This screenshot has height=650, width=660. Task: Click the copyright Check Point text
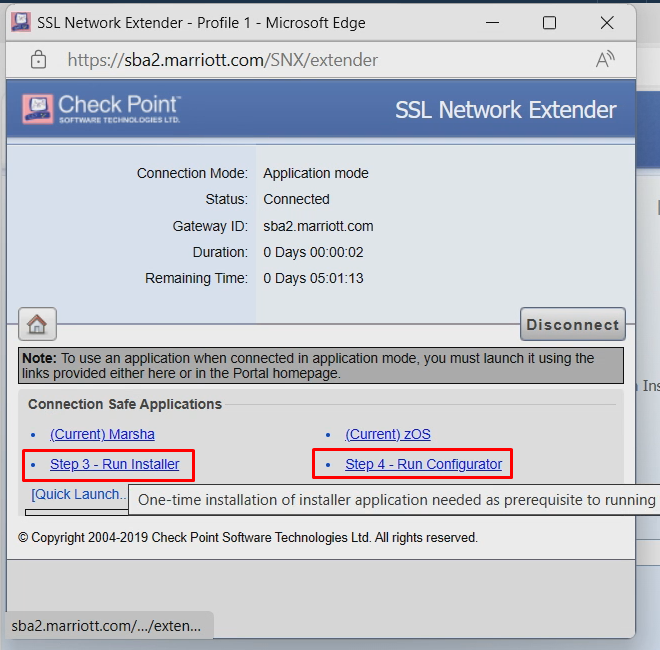(x=248, y=538)
